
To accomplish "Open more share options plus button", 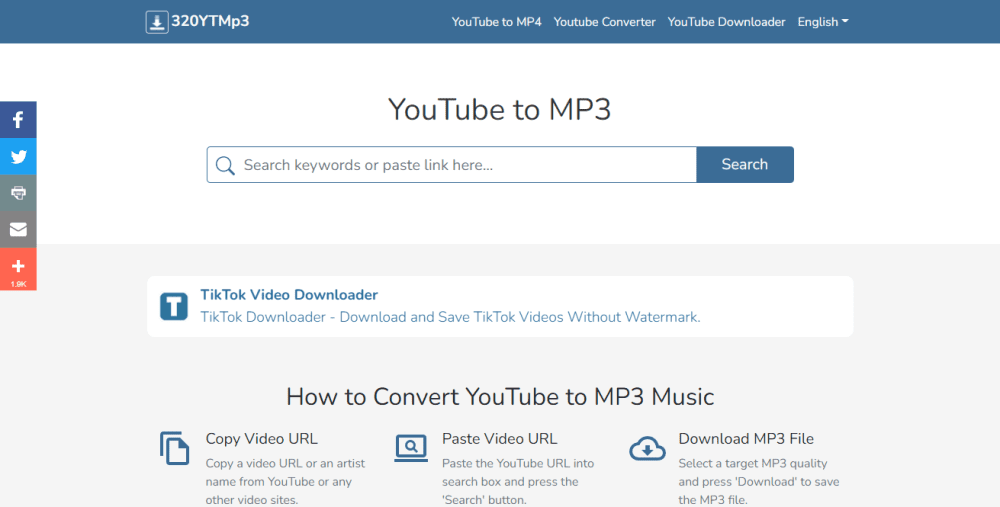I will coord(18,270).
